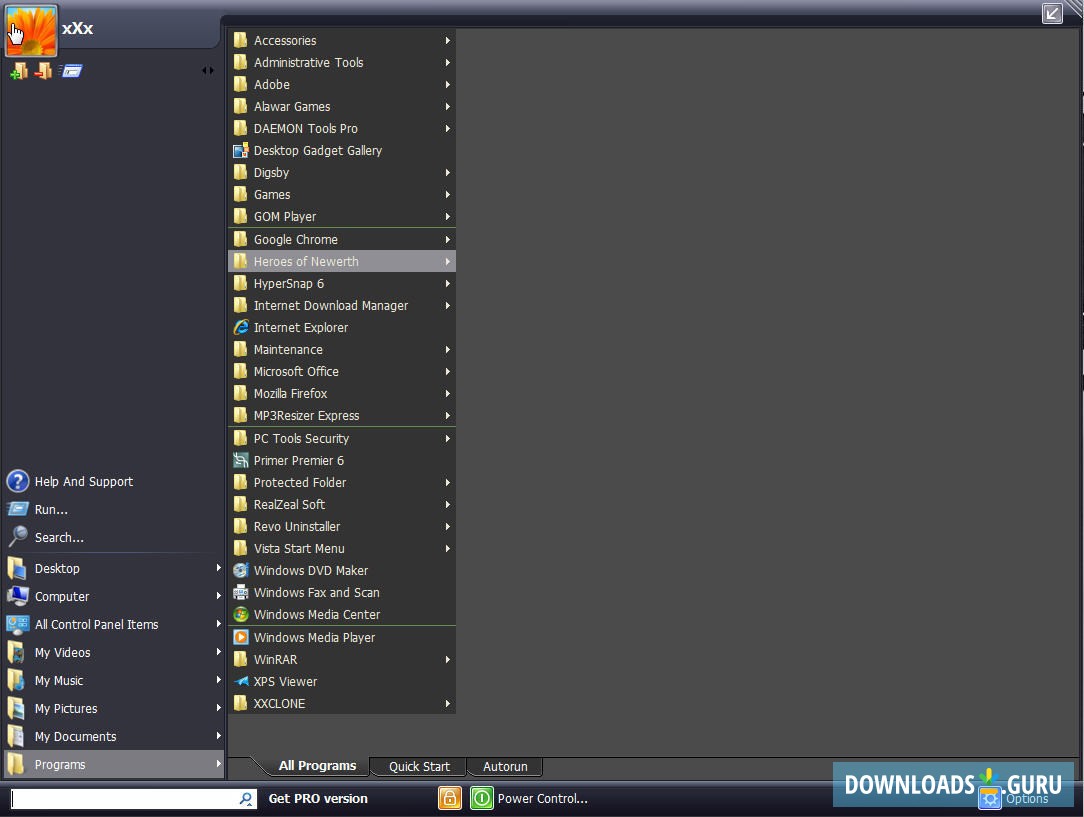Open Windows Fax and Scan

click(x=342, y=592)
